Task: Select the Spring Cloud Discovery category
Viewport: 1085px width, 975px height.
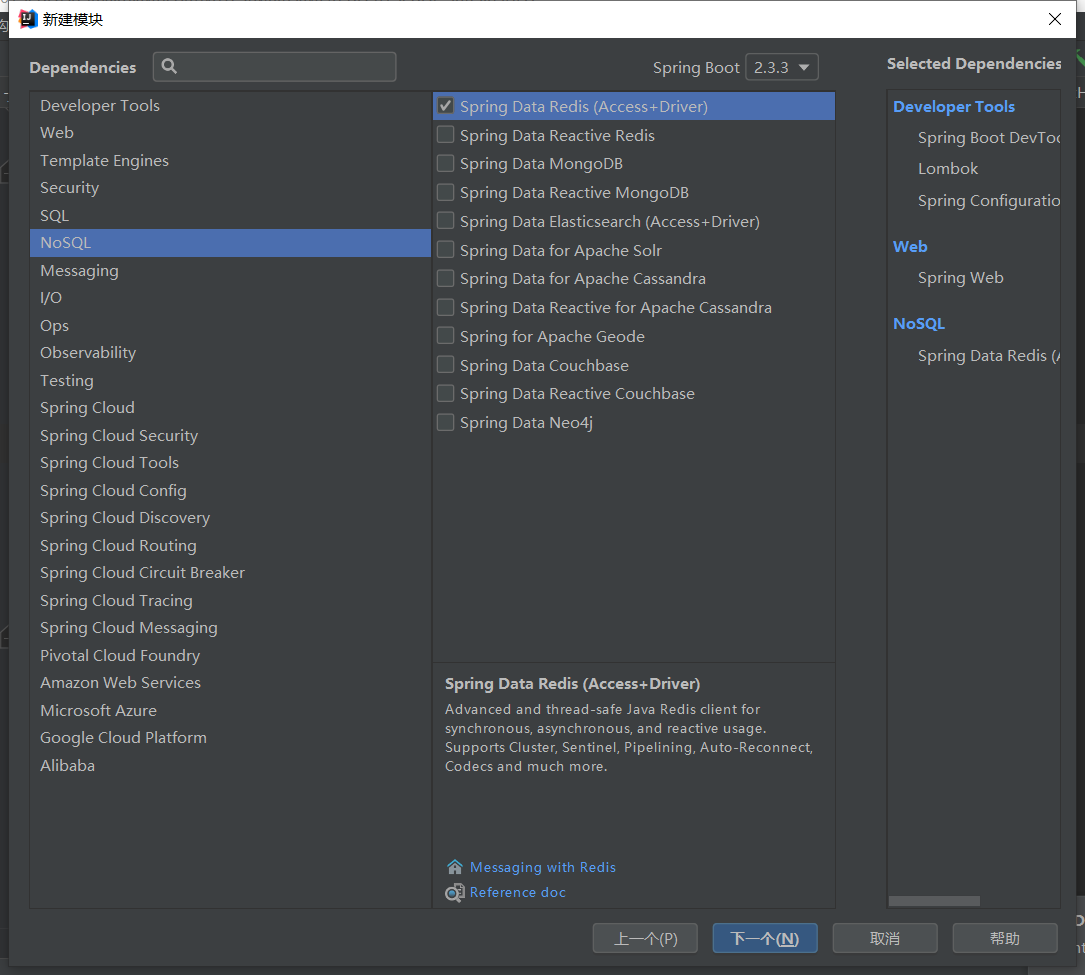Action: (x=125, y=518)
